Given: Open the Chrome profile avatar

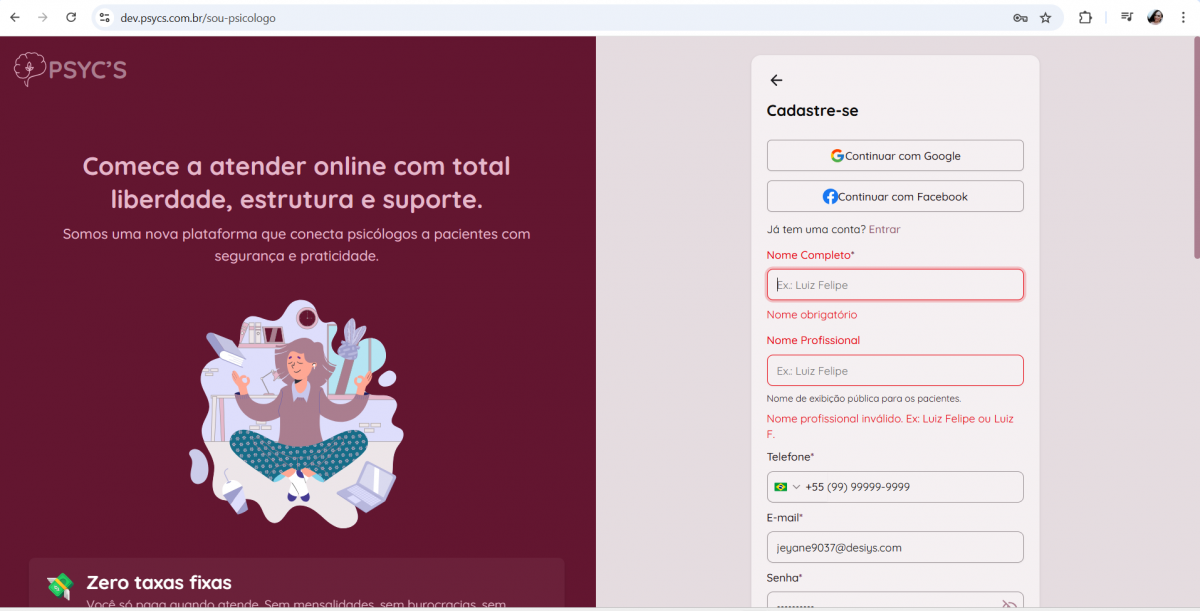Looking at the screenshot, I should 1155,17.
